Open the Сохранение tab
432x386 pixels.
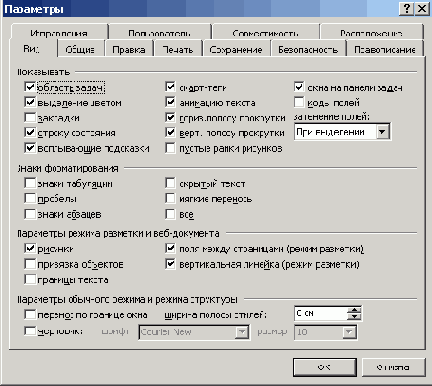pos(236,49)
